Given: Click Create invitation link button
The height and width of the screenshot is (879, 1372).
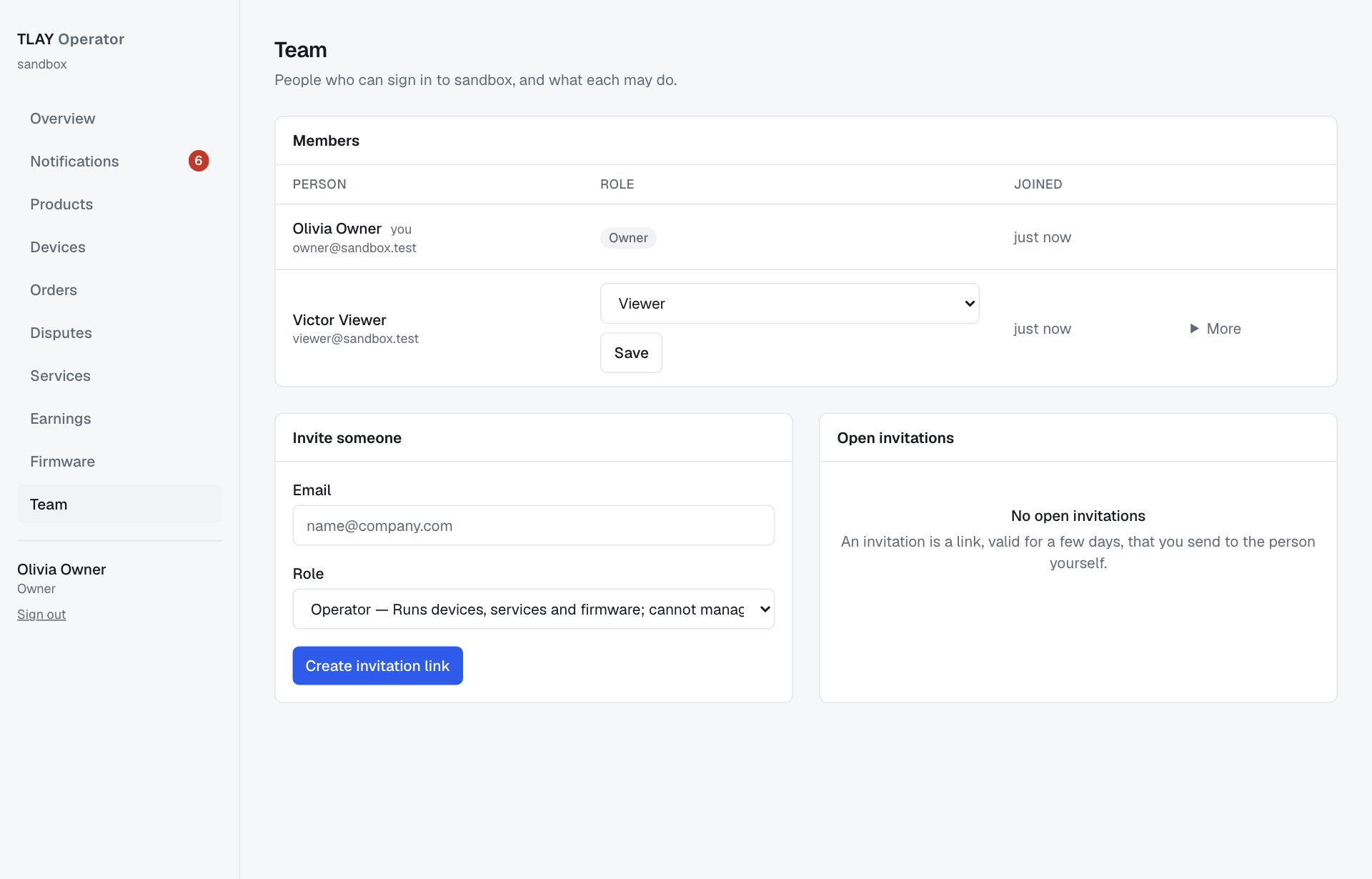Looking at the screenshot, I should (x=377, y=666).
